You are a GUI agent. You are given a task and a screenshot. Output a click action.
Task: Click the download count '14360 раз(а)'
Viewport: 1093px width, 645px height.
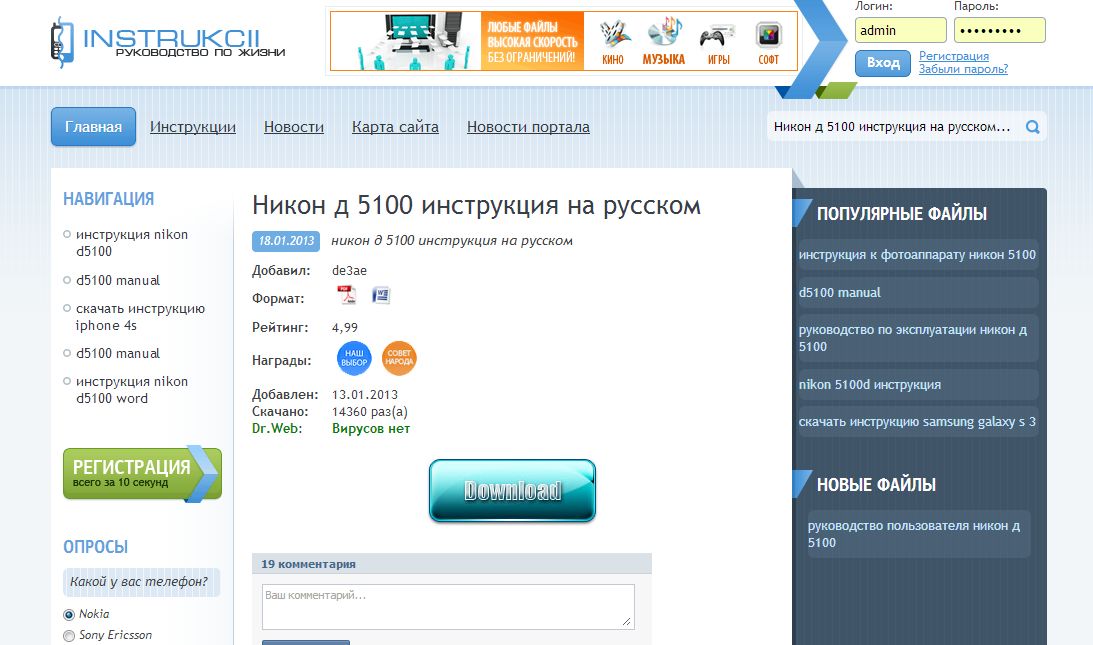coord(369,412)
